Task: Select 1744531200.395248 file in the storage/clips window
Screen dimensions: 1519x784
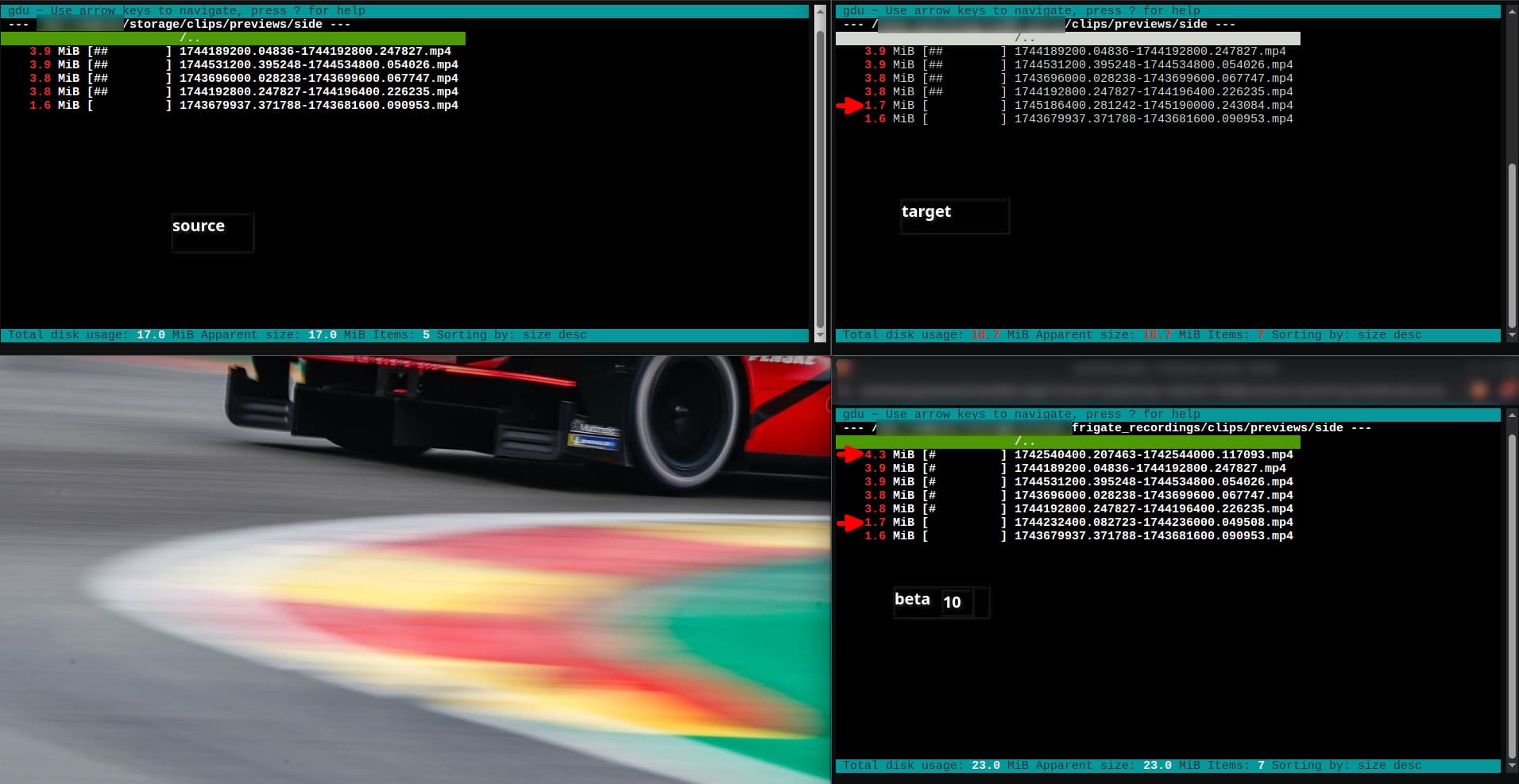Action: [x=243, y=64]
